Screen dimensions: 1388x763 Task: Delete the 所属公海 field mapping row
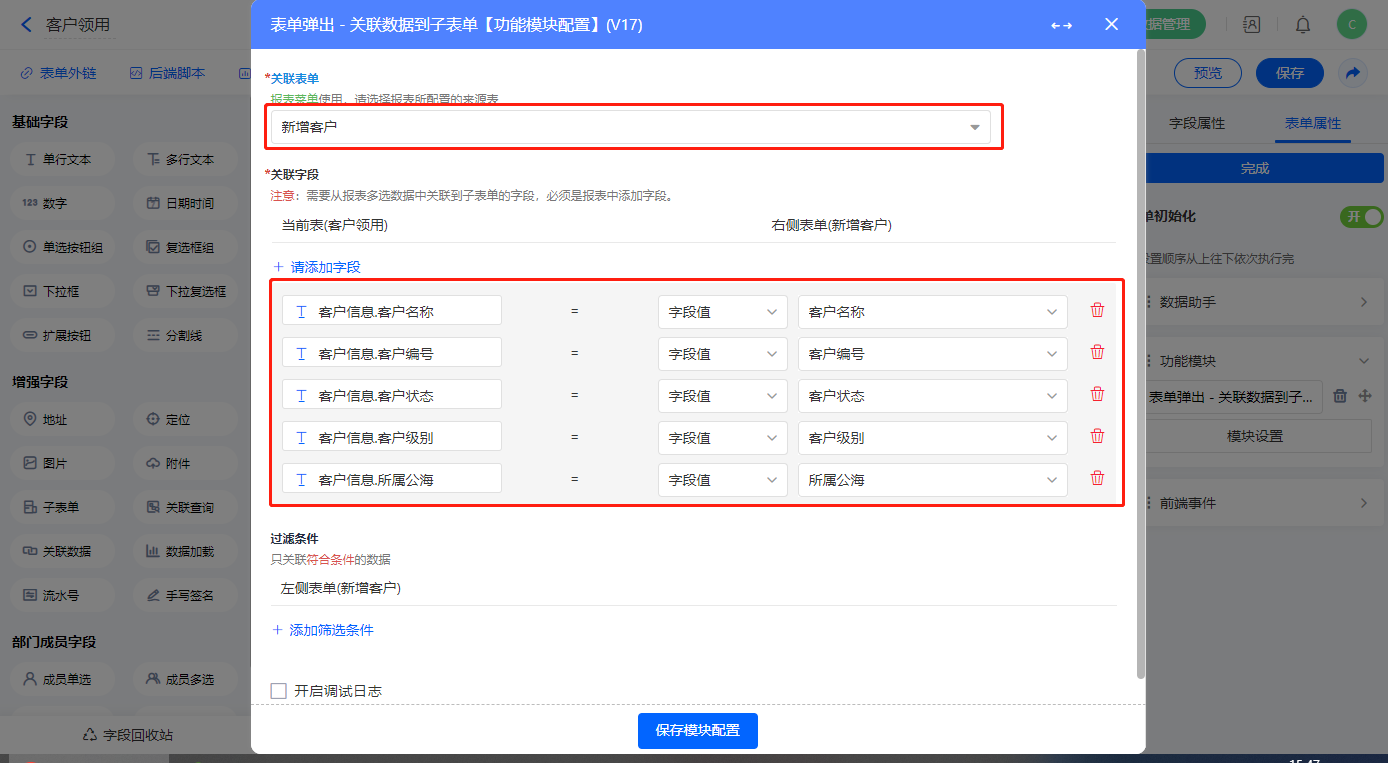pos(1097,478)
